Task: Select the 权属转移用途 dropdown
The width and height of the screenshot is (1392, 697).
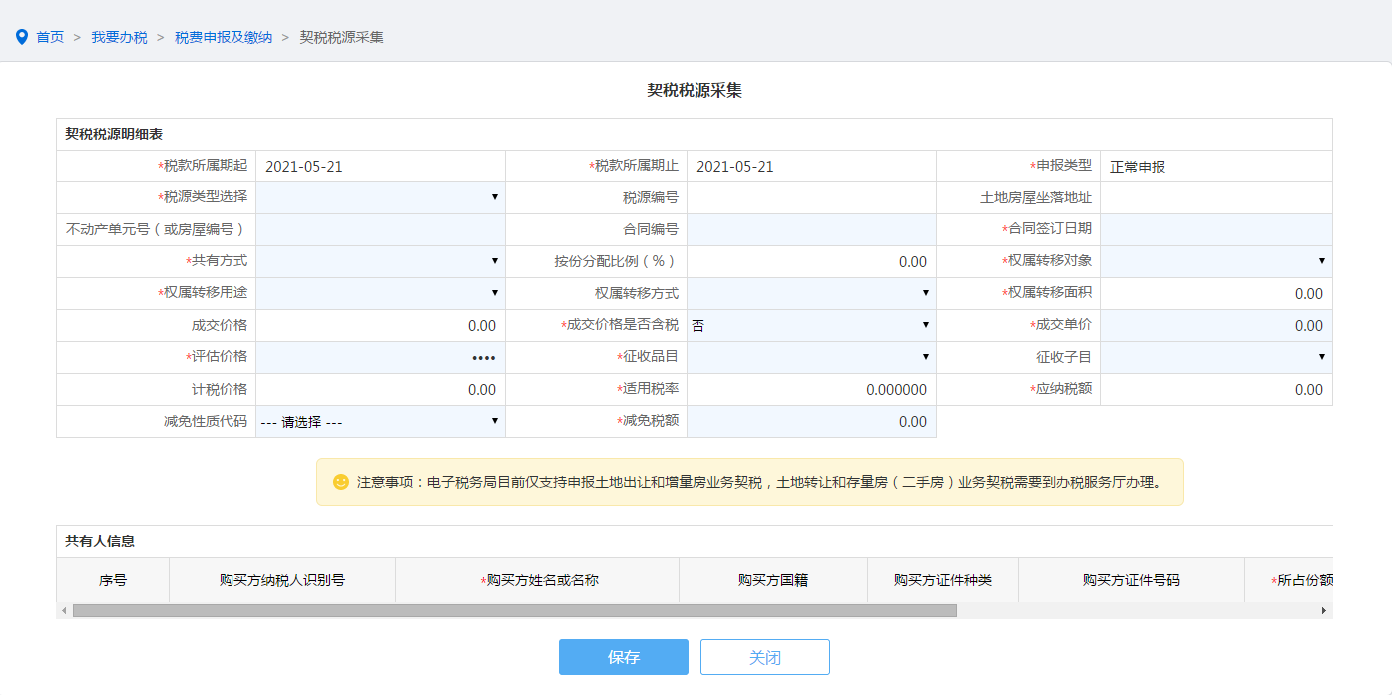Action: [x=380, y=293]
